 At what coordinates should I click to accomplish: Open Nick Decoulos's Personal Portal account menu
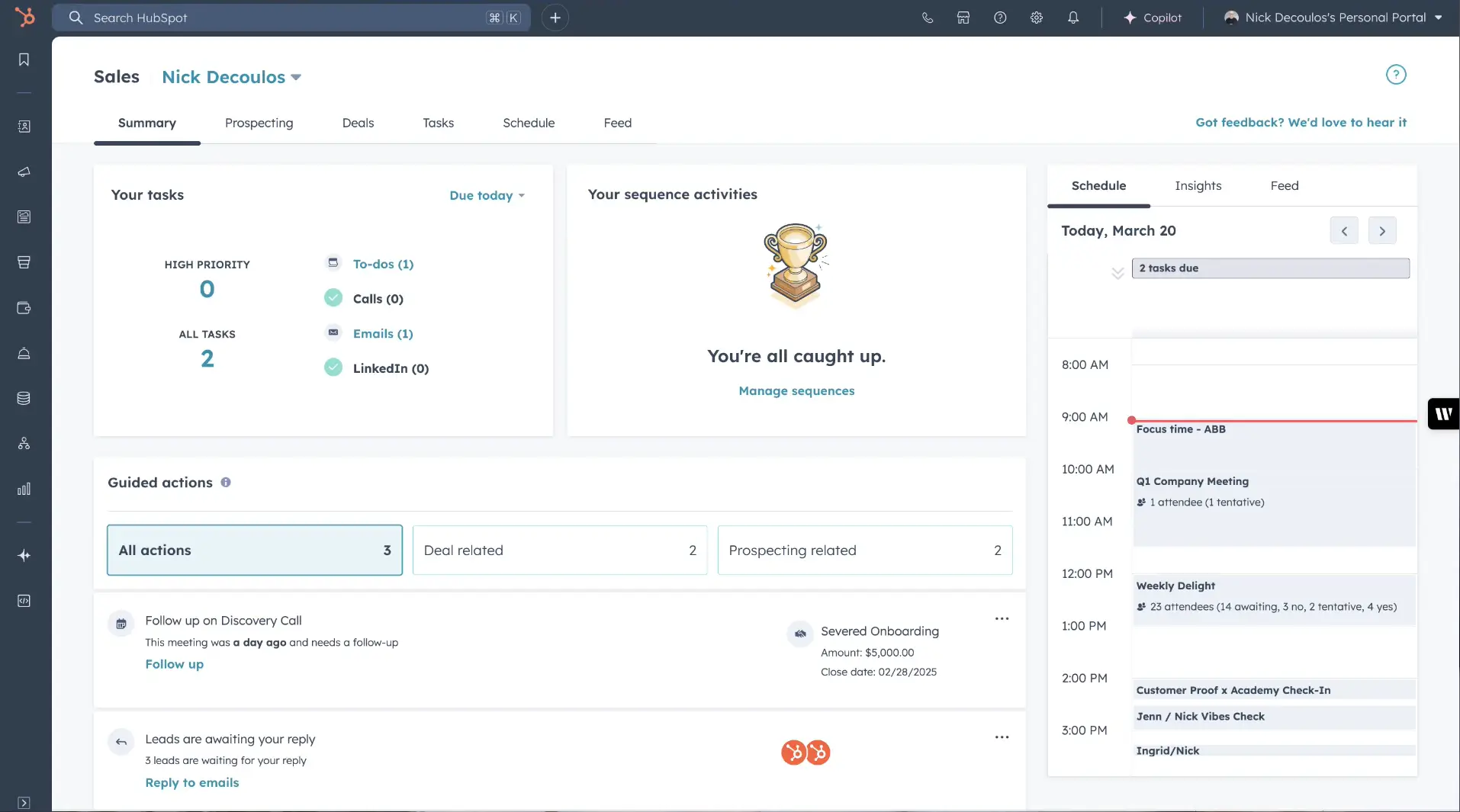[1333, 18]
